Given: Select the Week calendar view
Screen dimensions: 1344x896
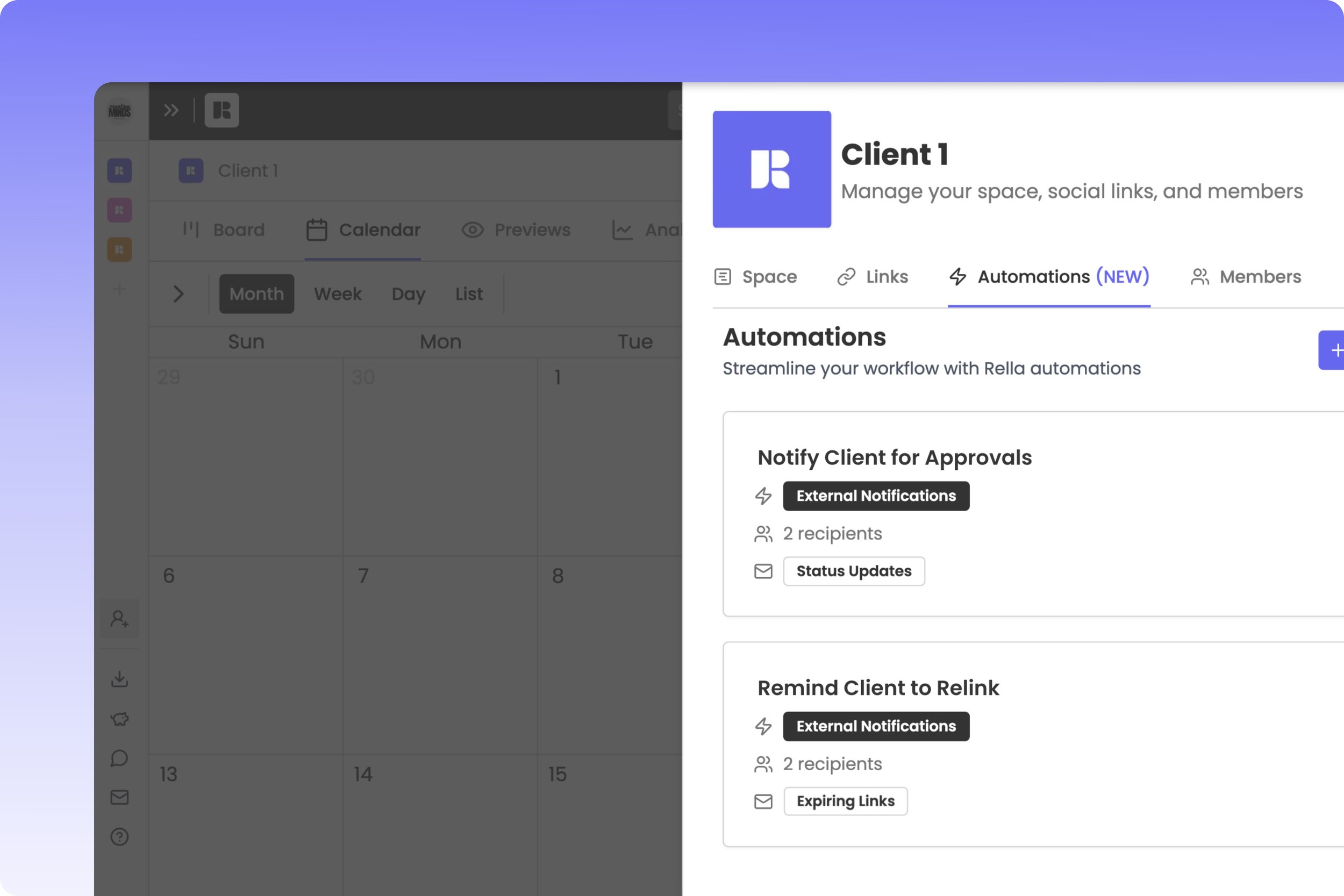Looking at the screenshot, I should (338, 293).
